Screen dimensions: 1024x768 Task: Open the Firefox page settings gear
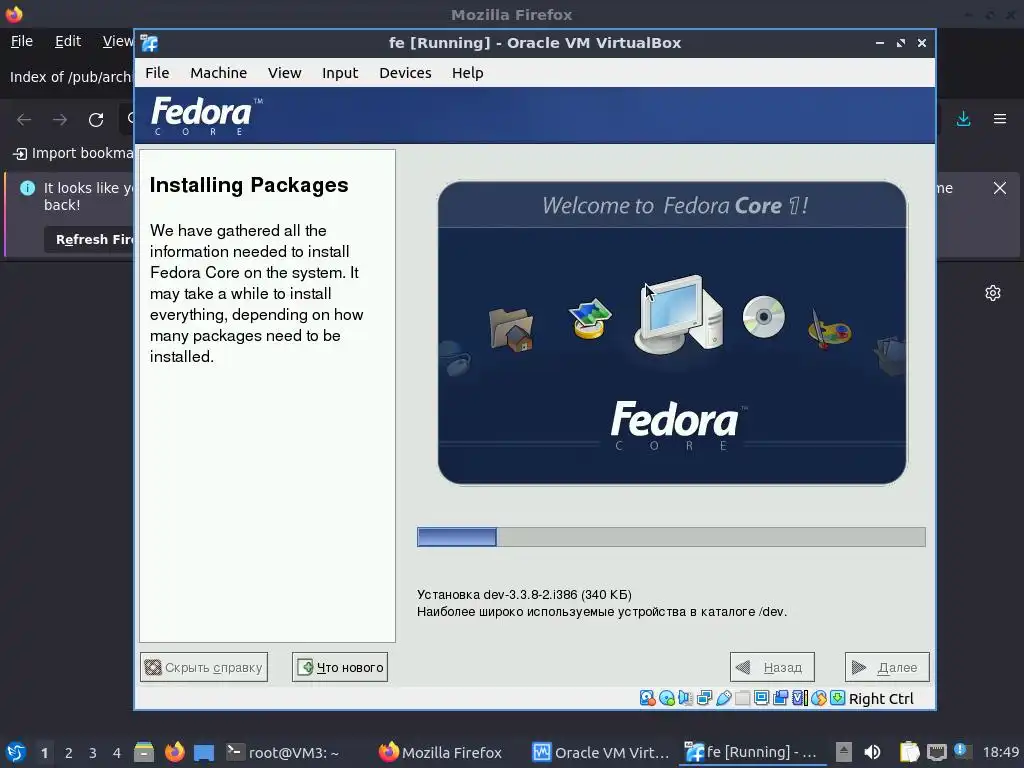coord(993,293)
